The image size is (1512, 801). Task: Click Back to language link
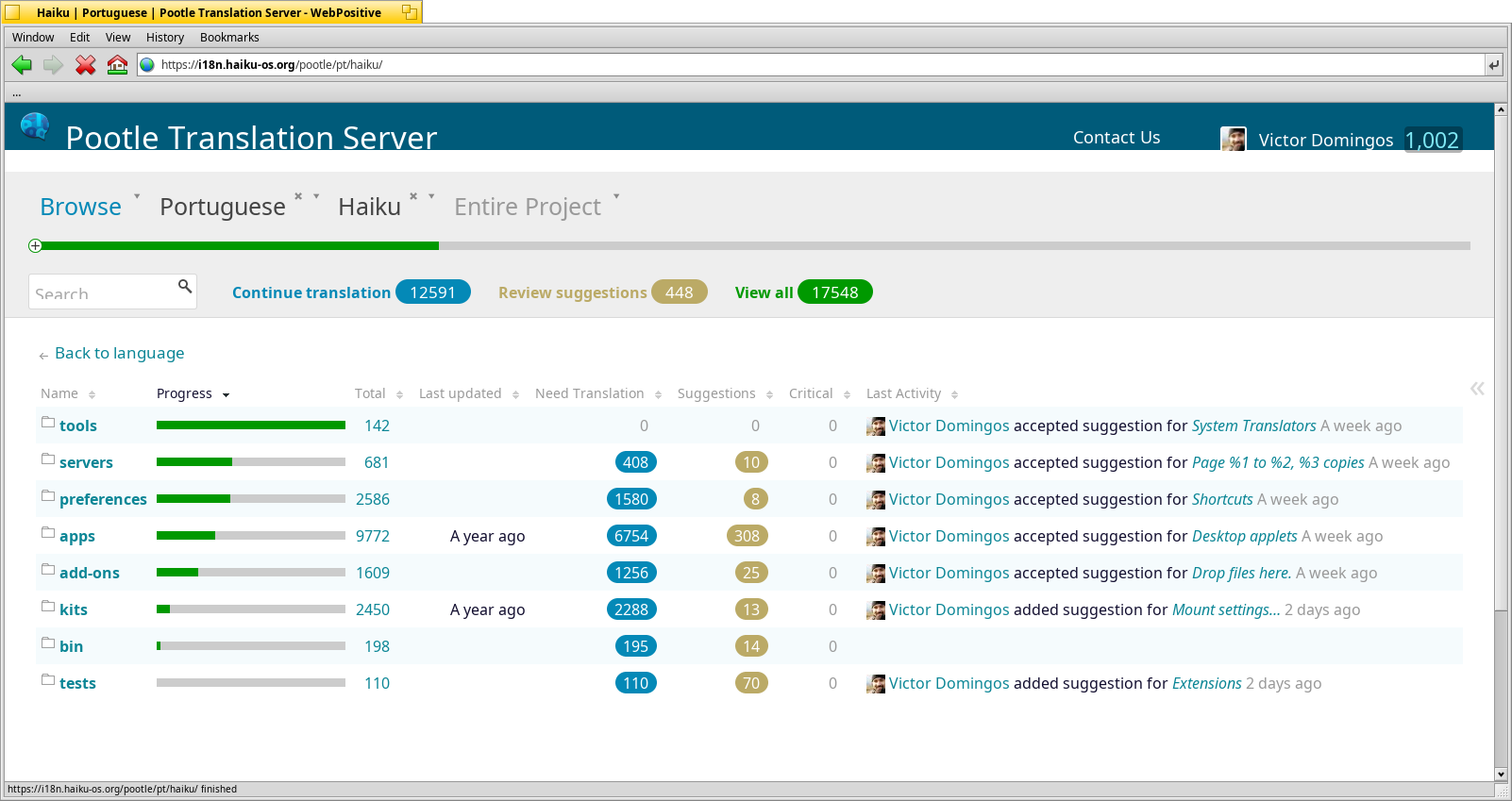[119, 353]
